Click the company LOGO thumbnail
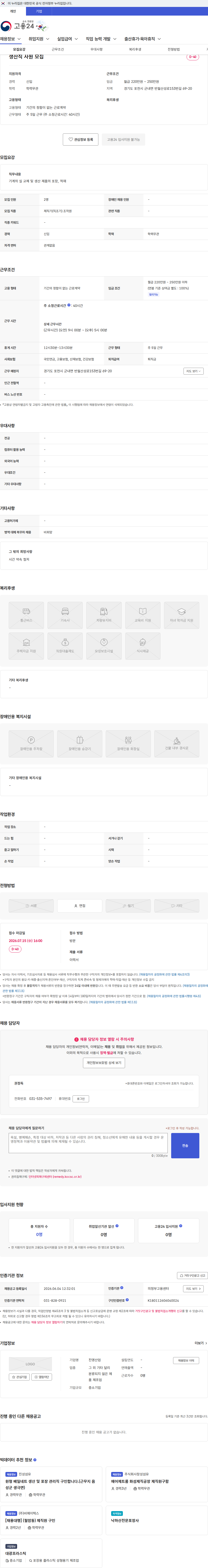The image size is (208, 1568). click(31, 1364)
